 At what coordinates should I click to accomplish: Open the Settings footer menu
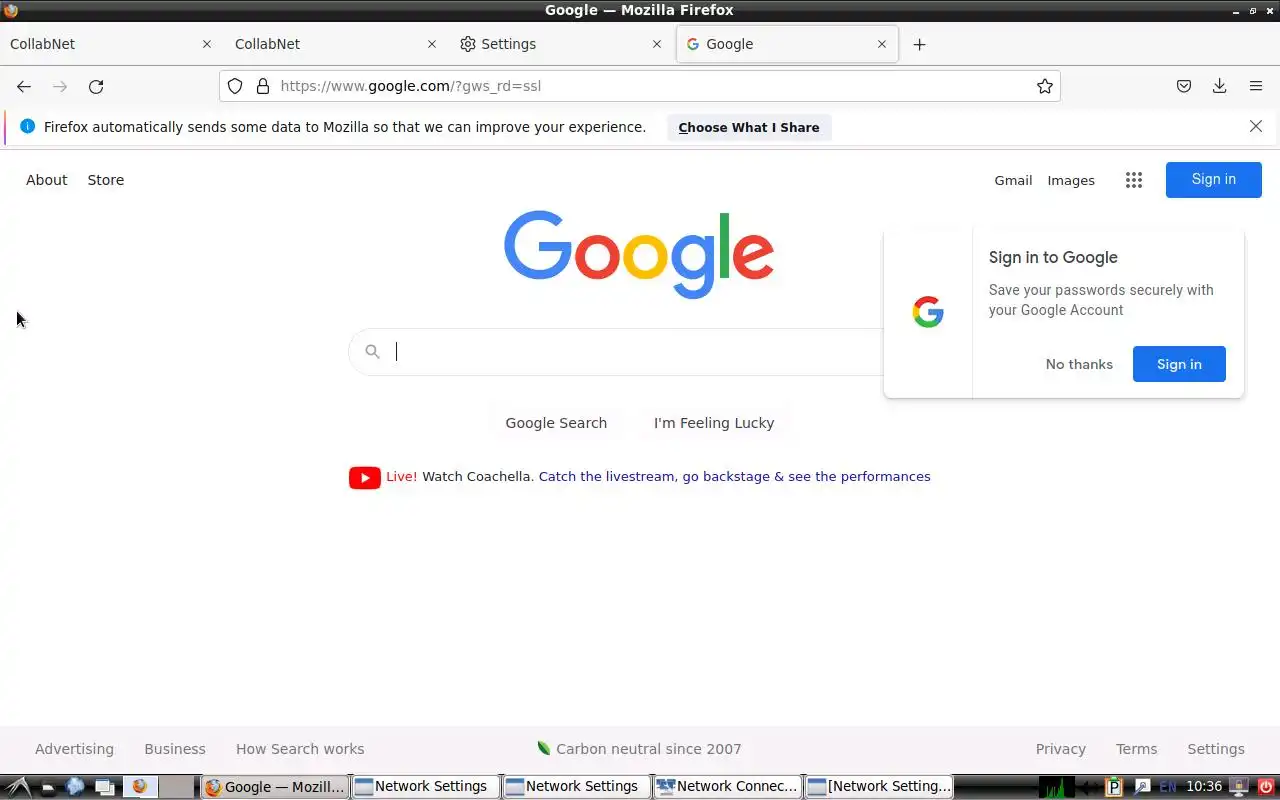tap(1216, 749)
